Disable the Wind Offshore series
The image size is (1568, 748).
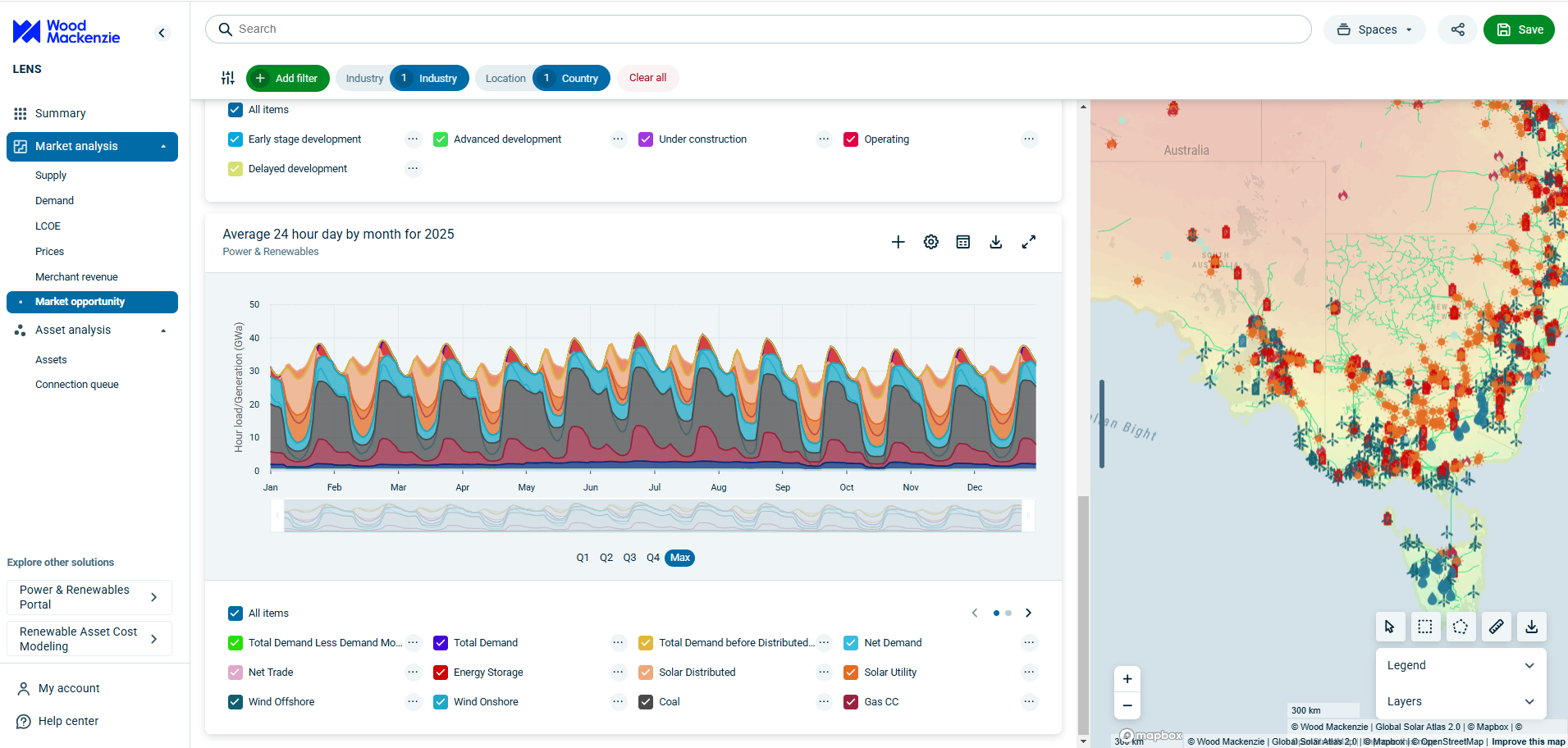pos(235,701)
